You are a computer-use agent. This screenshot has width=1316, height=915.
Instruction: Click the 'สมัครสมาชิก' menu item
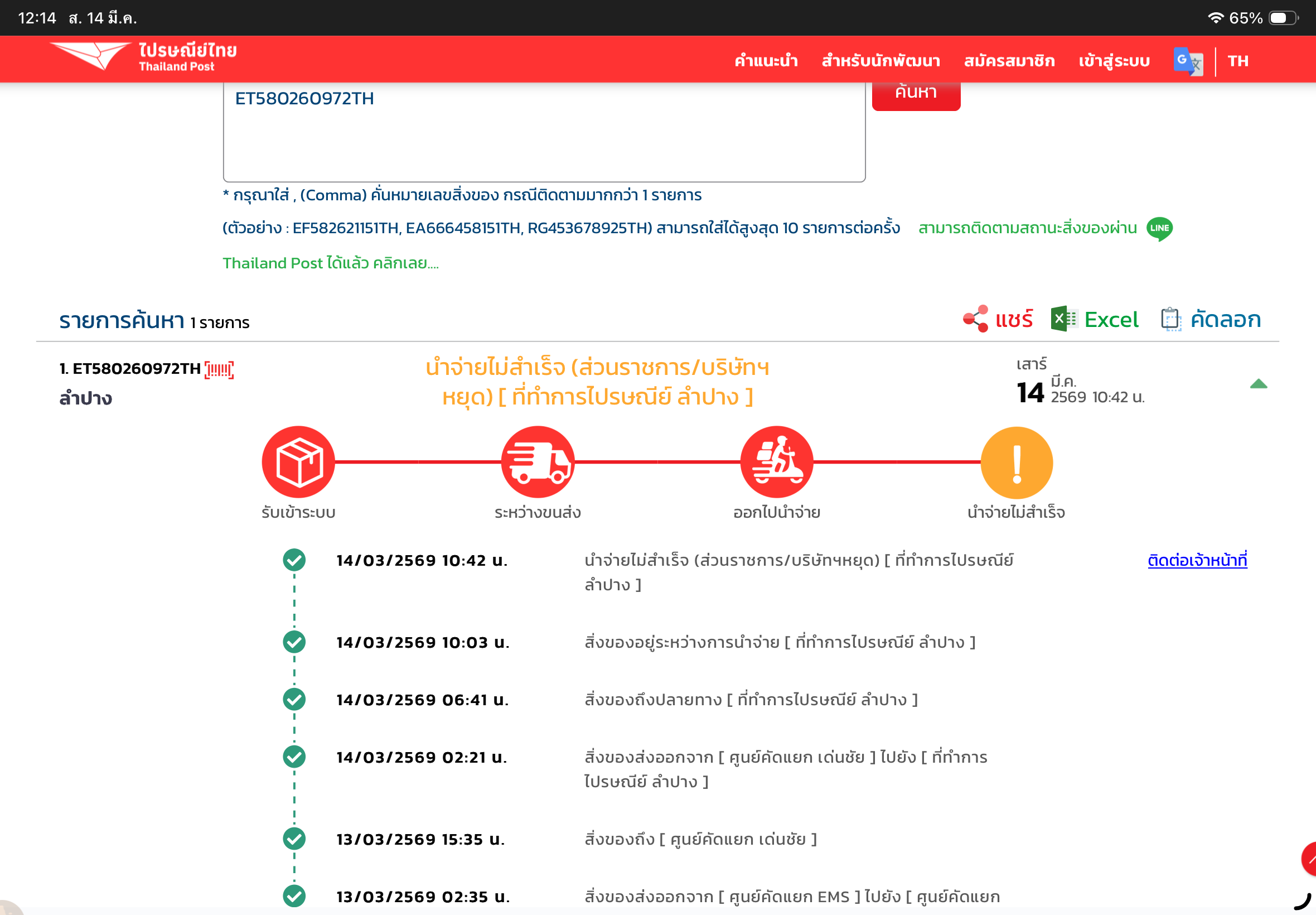pos(1009,61)
